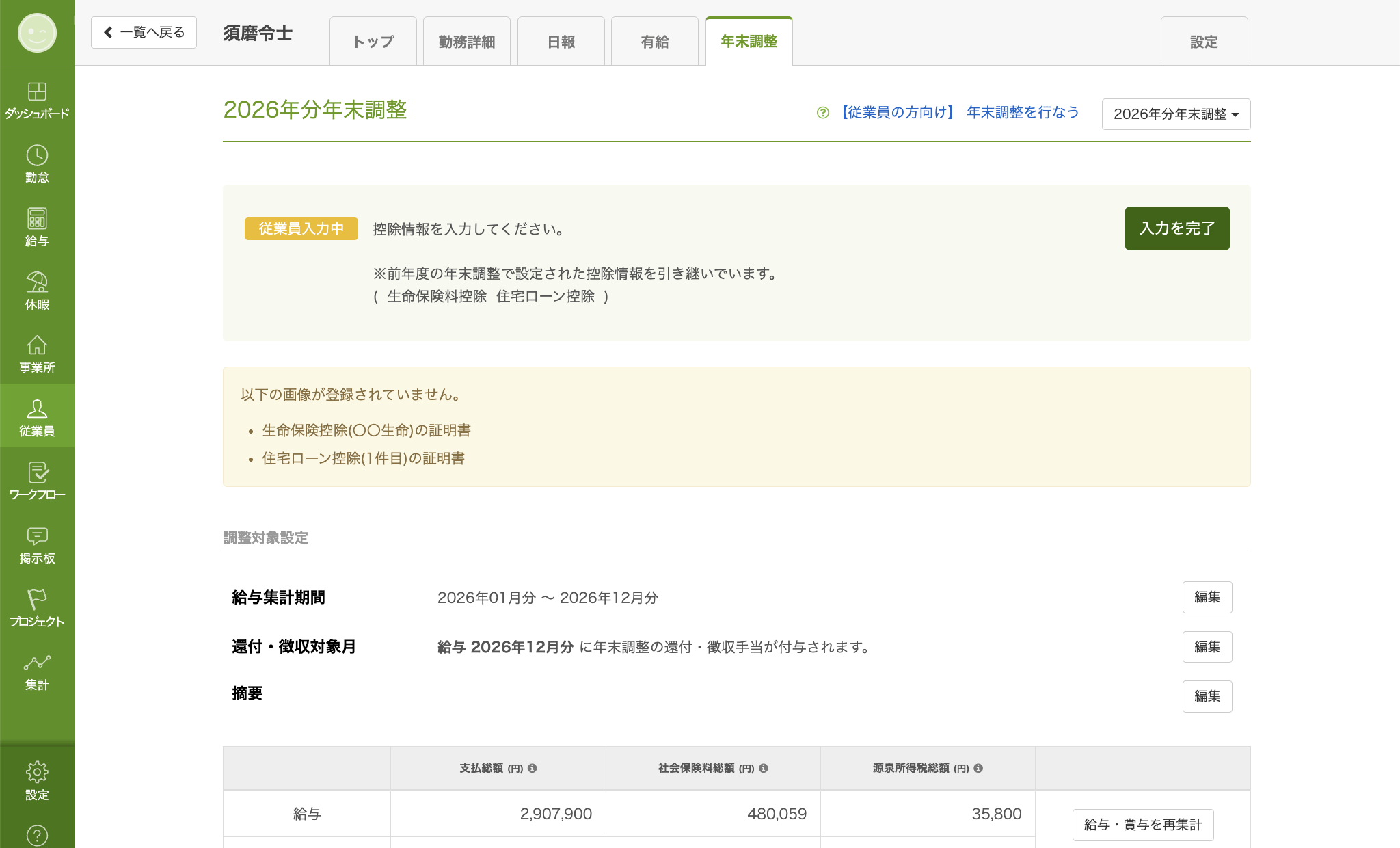Click 給与・賞与を再集計 button
Image resolution: width=1400 pixels, height=848 pixels.
point(1143,825)
